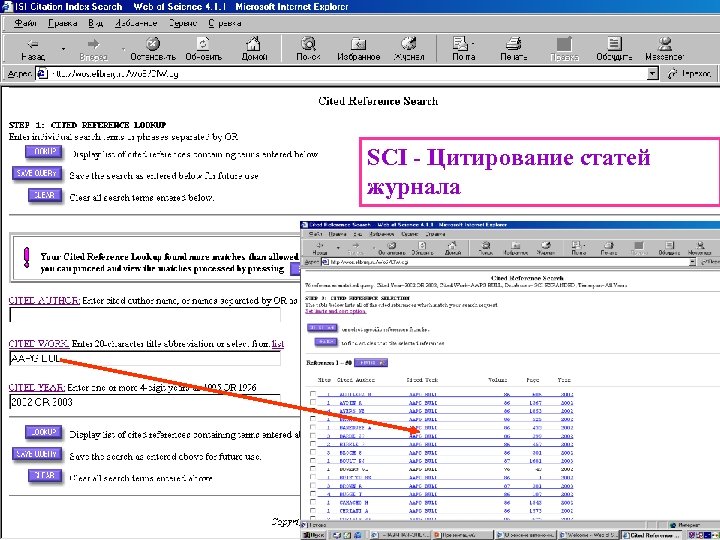Open Журнал (History) toolbar icon in the ISI Citation Index window
Viewport: 720px width, 540px height.
coord(408,44)
